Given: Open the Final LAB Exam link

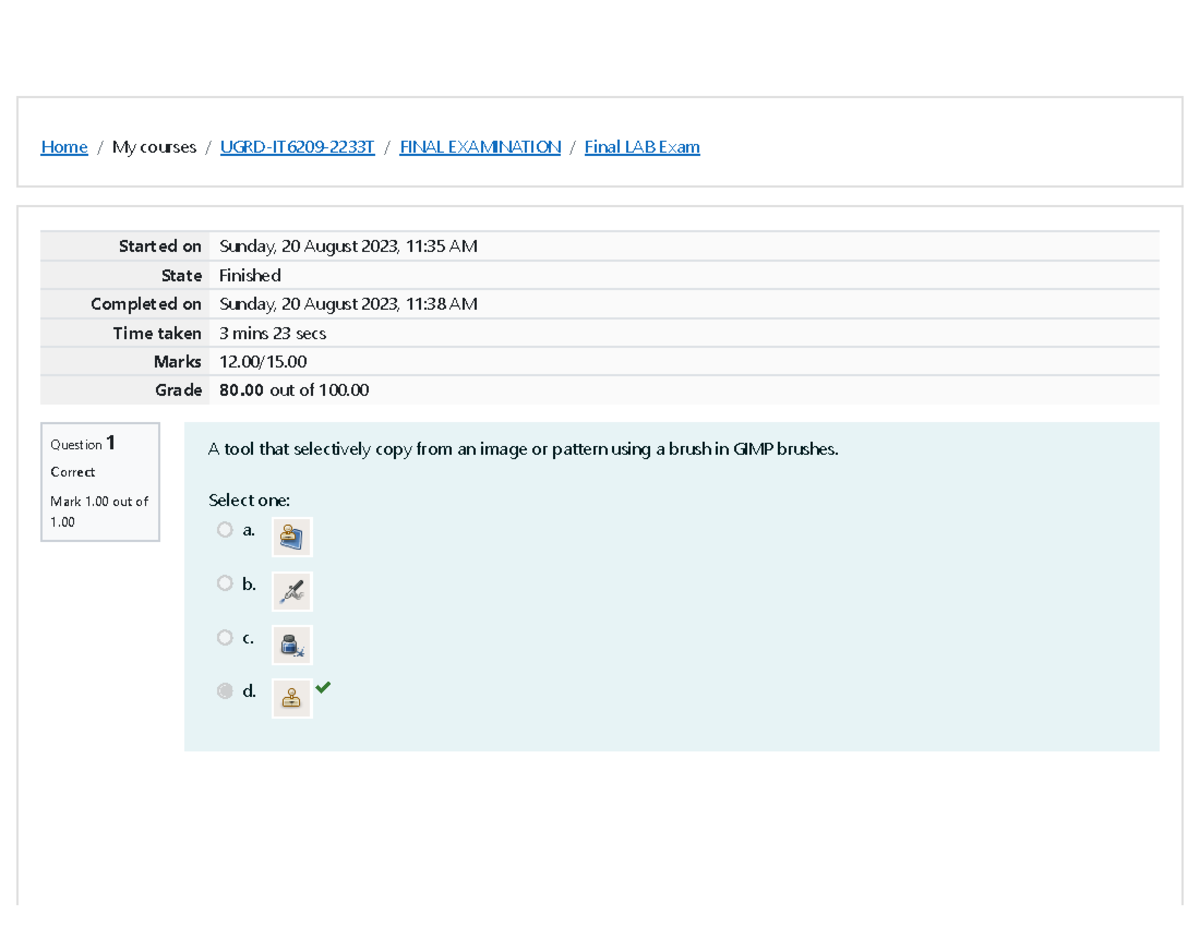Looking at the screenshot, I should point(642,146).
